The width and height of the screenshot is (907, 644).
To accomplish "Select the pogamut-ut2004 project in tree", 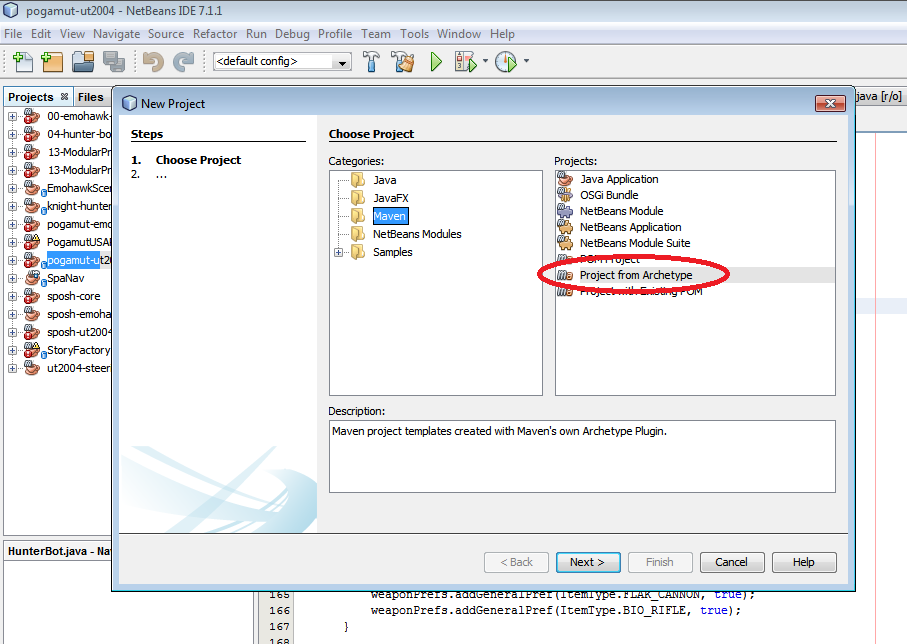I will pos(79,260).
